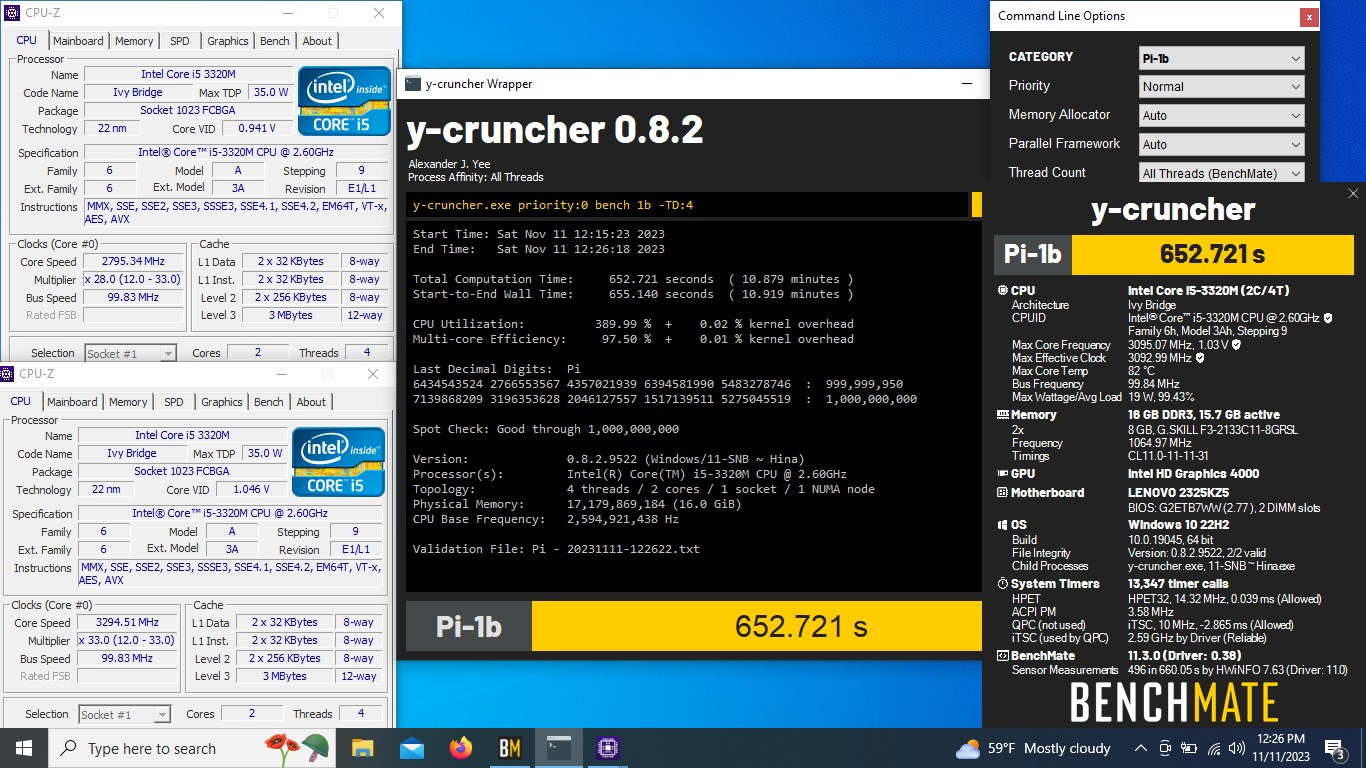Click the verified shield beside the CPUID value
1366x768 pixels.
(1328, 318)
